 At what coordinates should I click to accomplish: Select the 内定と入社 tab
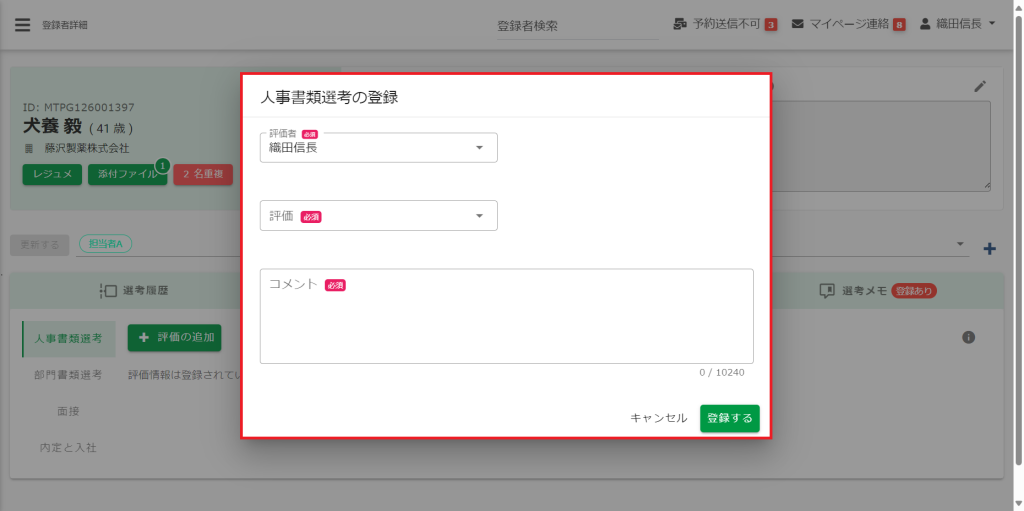pos(68,447)
